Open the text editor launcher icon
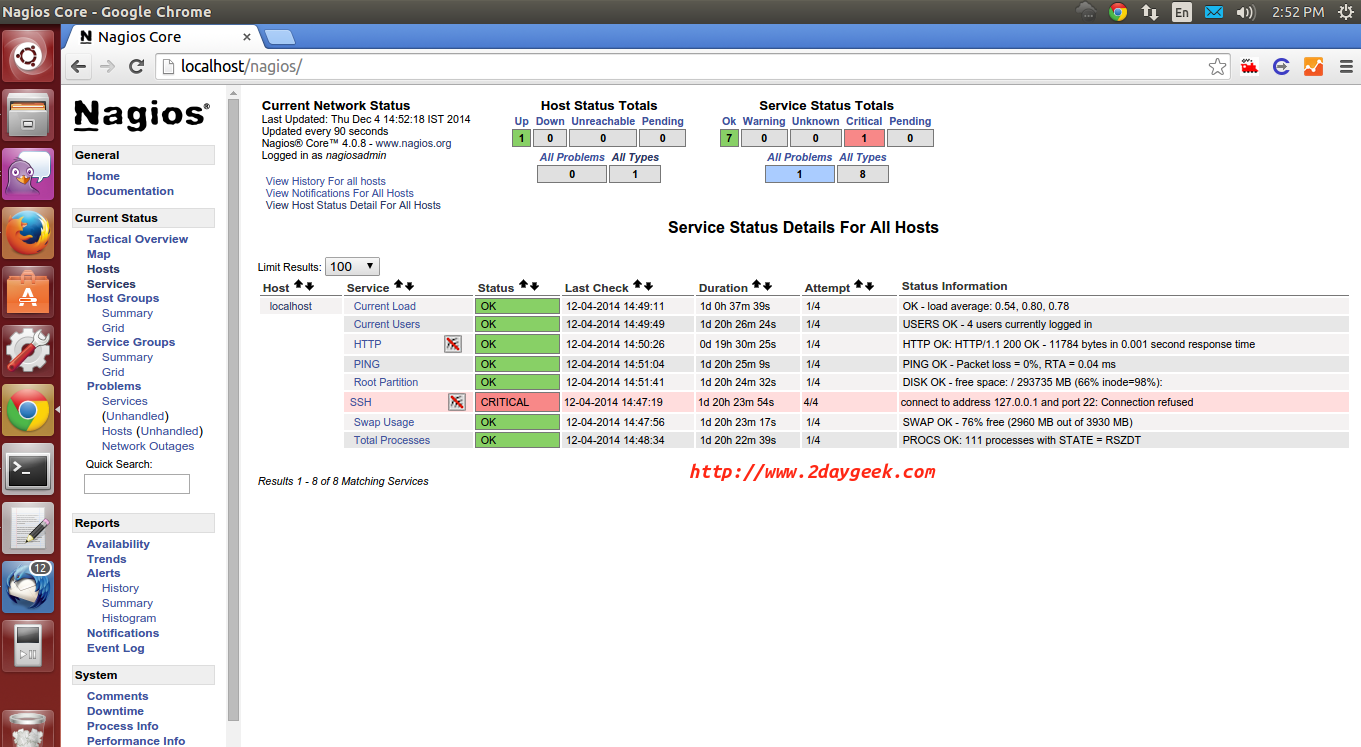Image resolution: width=1361 pixels, height=747 pixels. tap(28, 528)
